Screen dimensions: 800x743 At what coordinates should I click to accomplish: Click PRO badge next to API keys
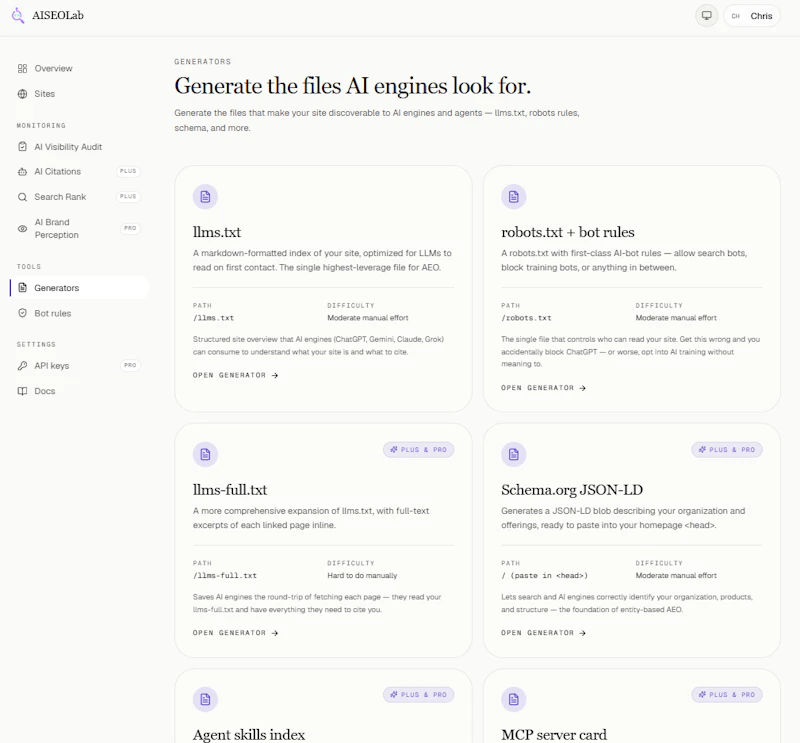point(130,365)
